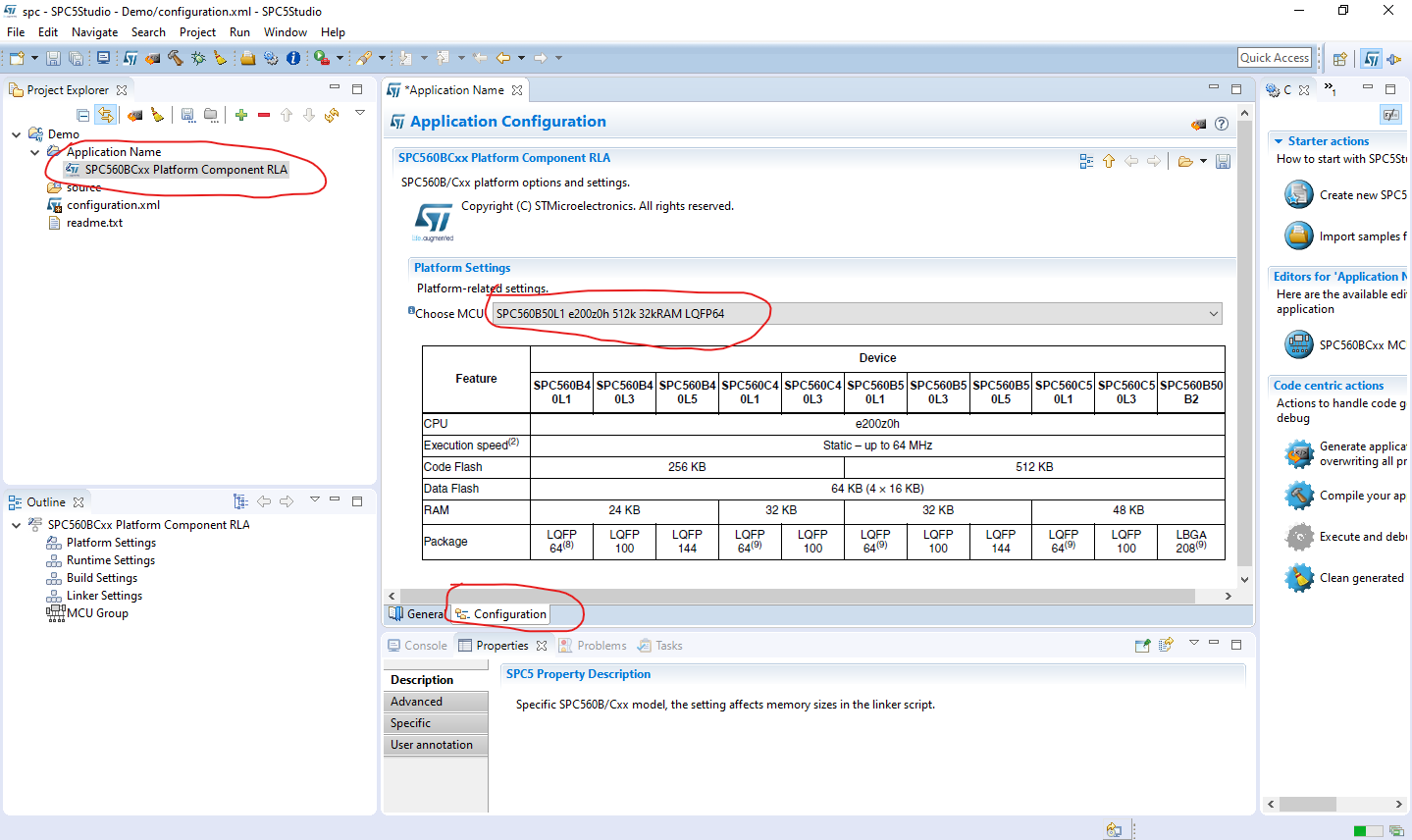Click Collapse All in Project Explorer toolbar

click(82, 115)
